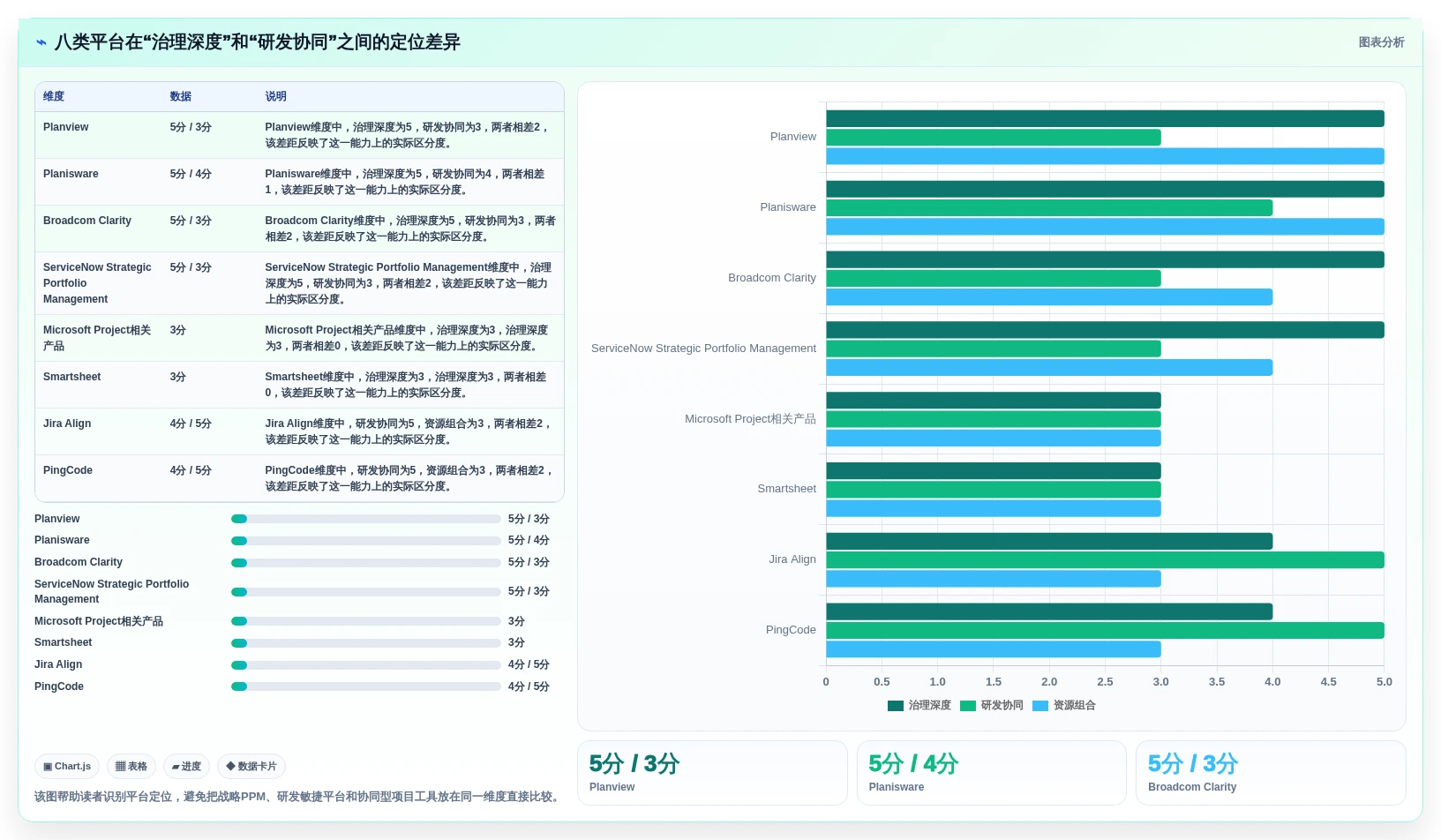This screenshot has width=1441, height=840.
Task: Click the Smartsheet progress bar
Action: (x=366, y=643)
